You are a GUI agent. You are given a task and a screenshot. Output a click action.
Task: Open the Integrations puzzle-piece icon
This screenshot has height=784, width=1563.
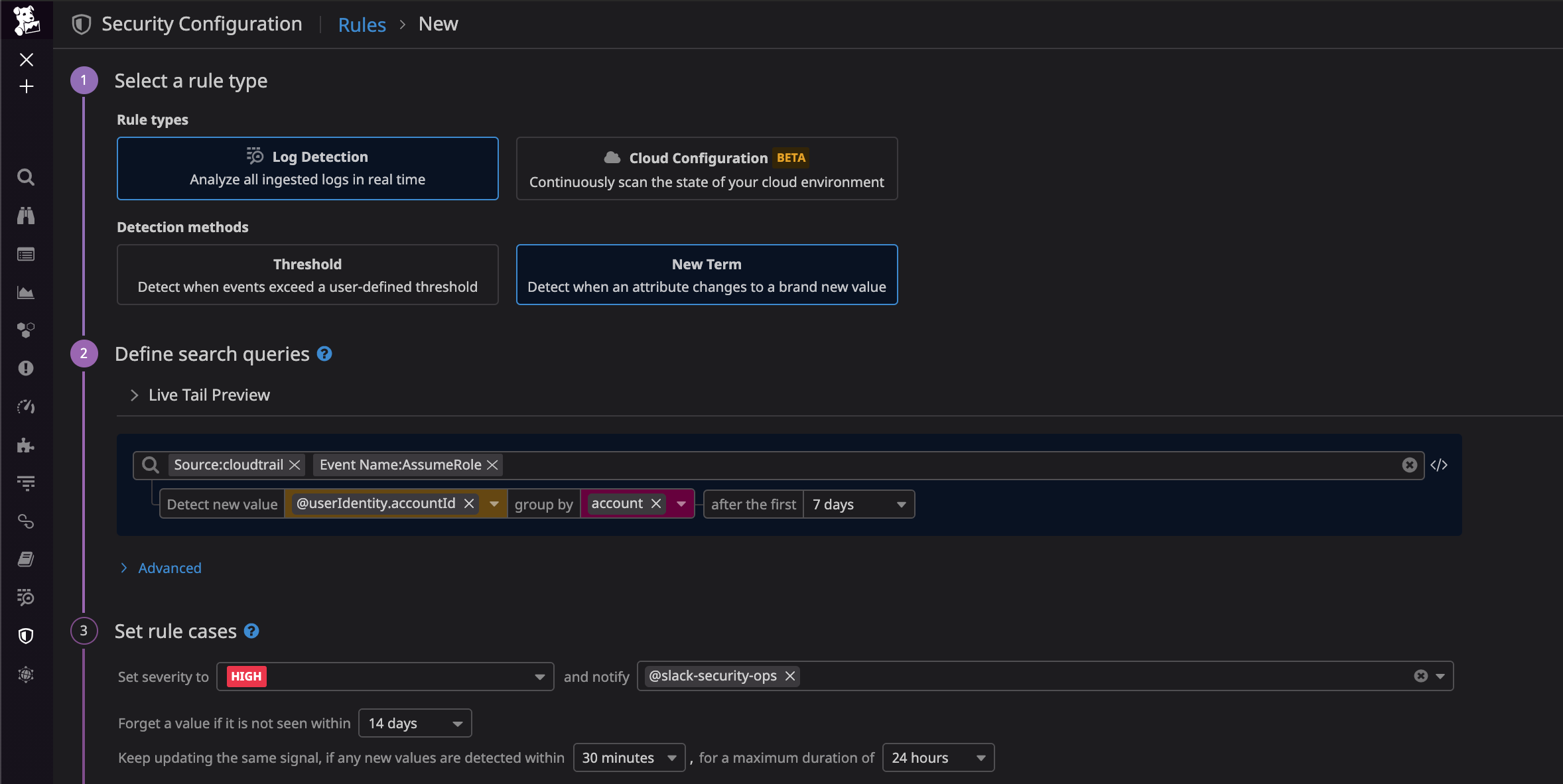tap(26, 445)
